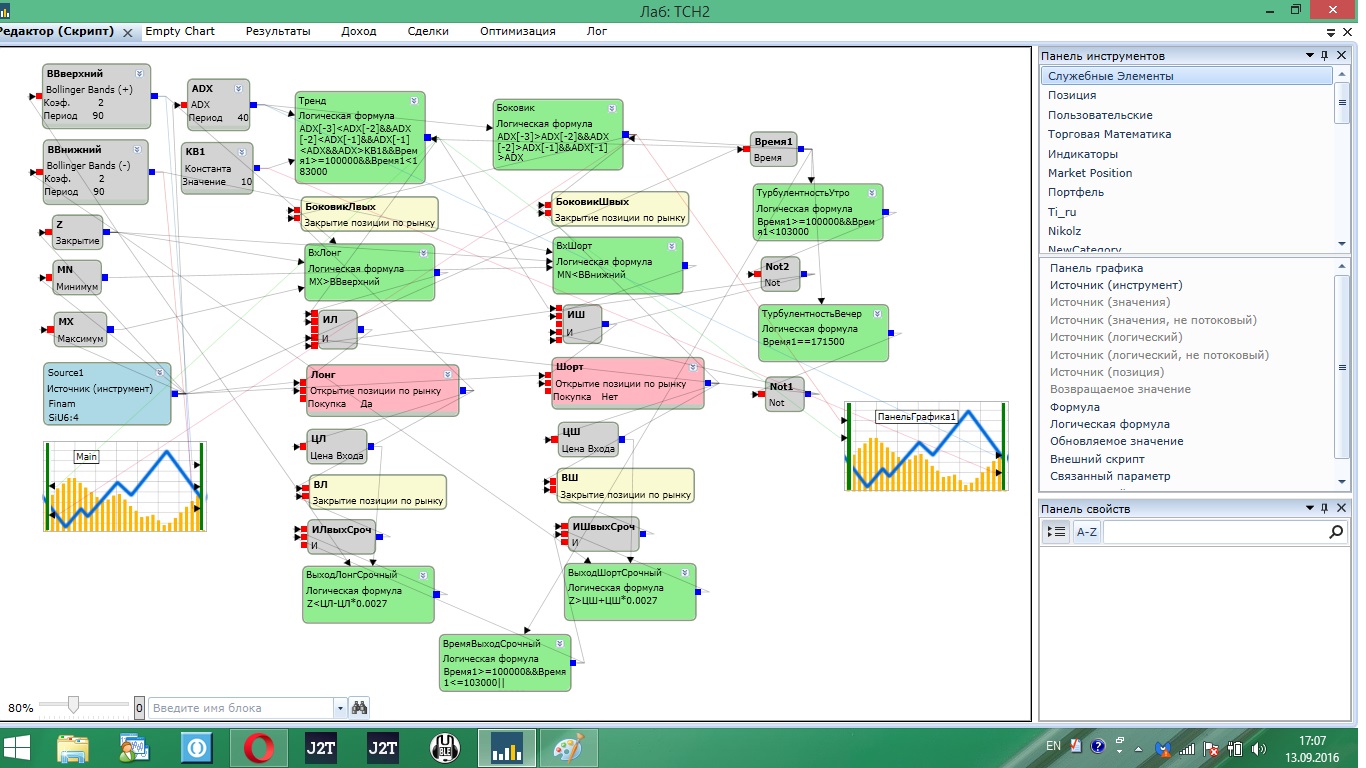
Task: Click the A-Z sort button in properties panel
Action: pyautogui.click(x=1086, y=533)
